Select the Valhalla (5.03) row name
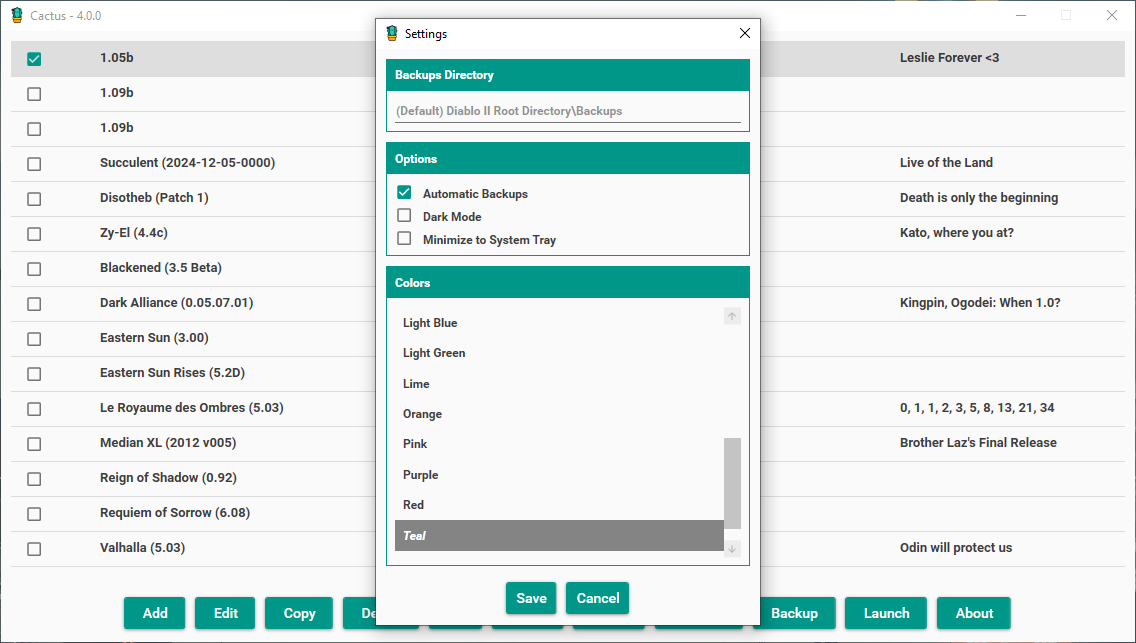 click(x=143, y=547)
